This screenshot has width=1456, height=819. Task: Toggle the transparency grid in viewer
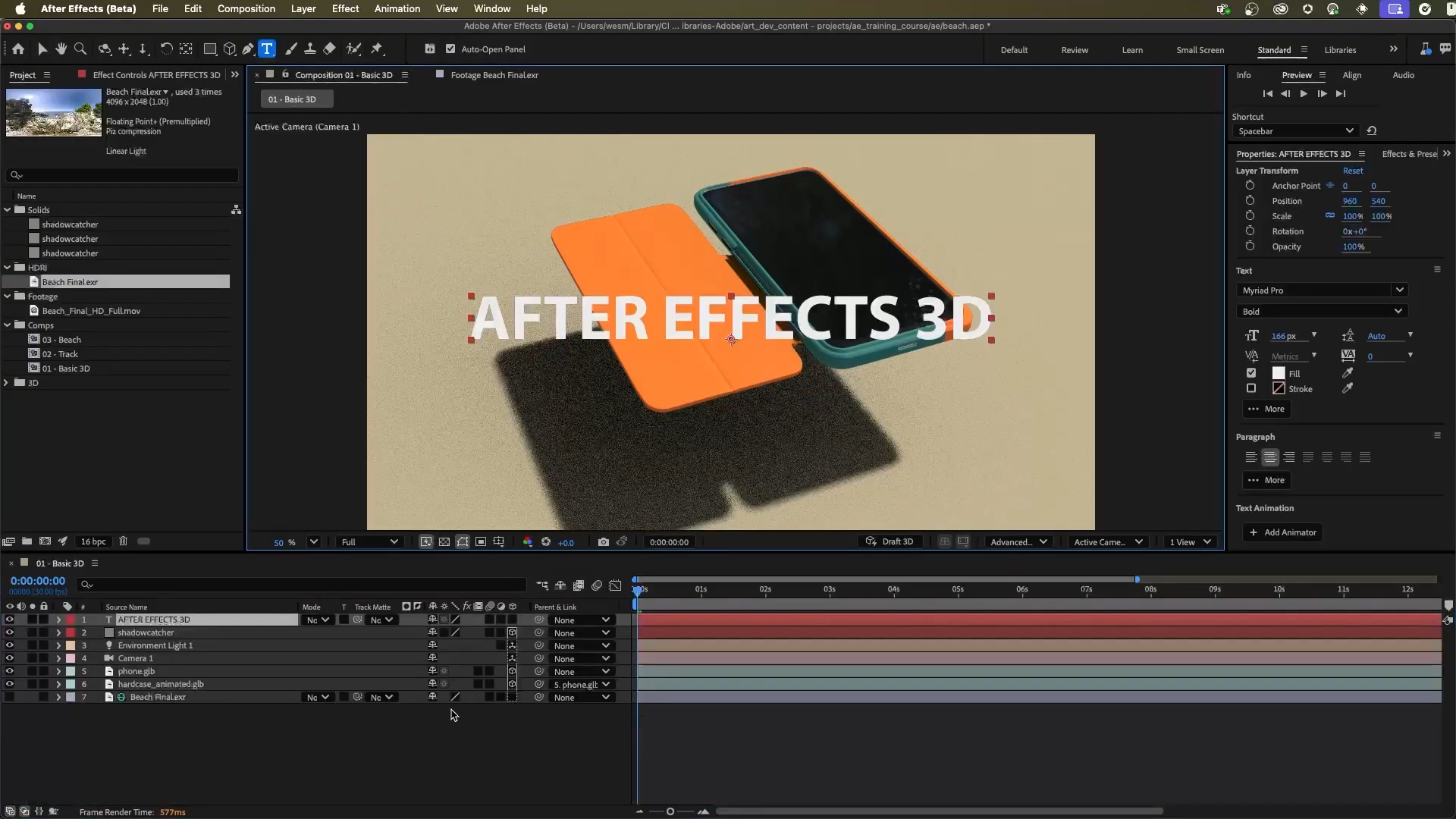pos(444,542)
